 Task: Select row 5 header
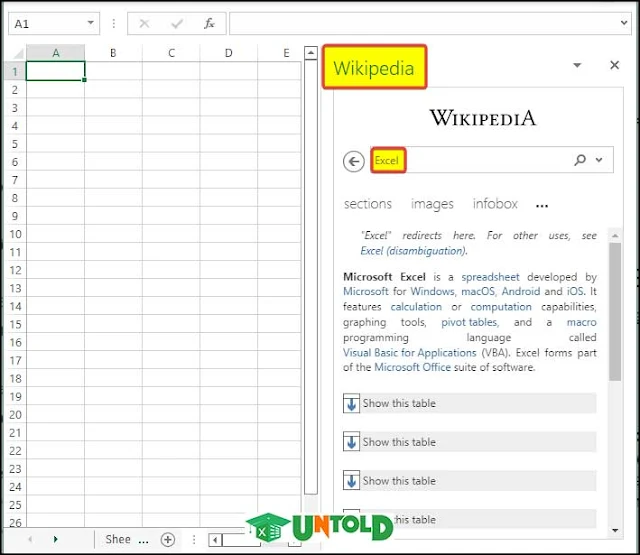point(15,144)
